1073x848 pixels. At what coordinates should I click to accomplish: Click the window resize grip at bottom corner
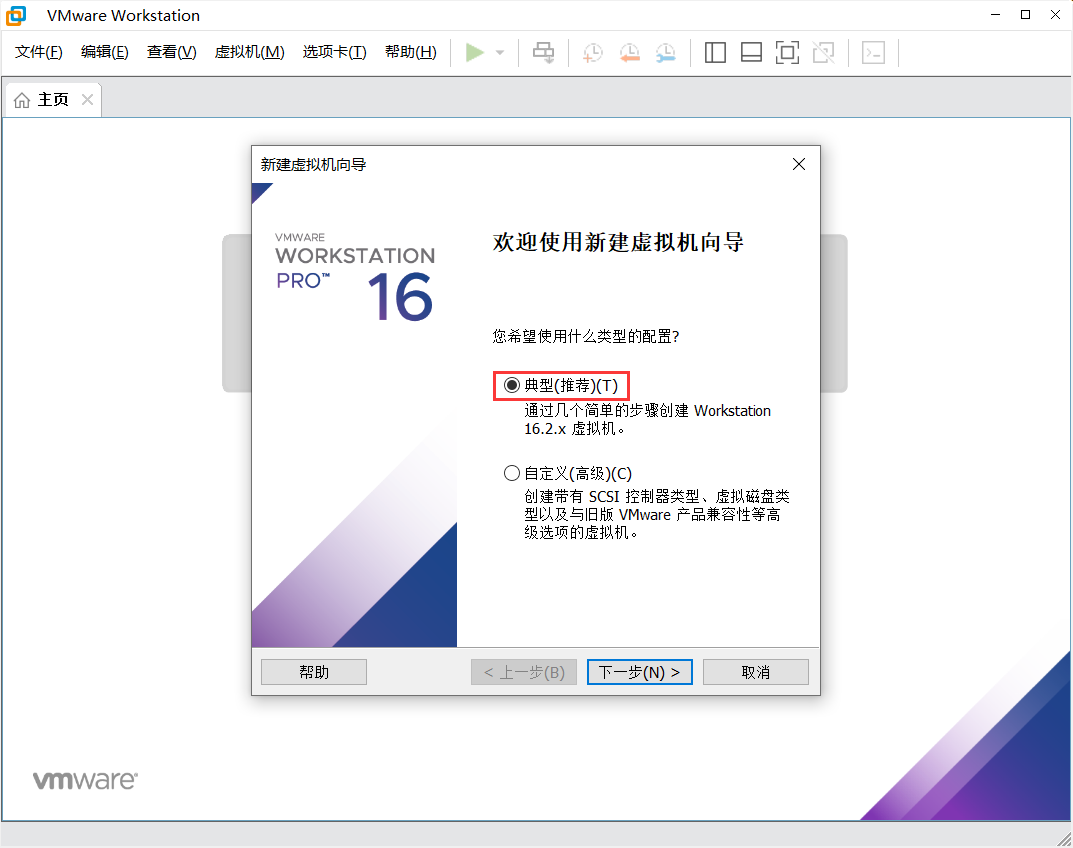click(1064, 839)
